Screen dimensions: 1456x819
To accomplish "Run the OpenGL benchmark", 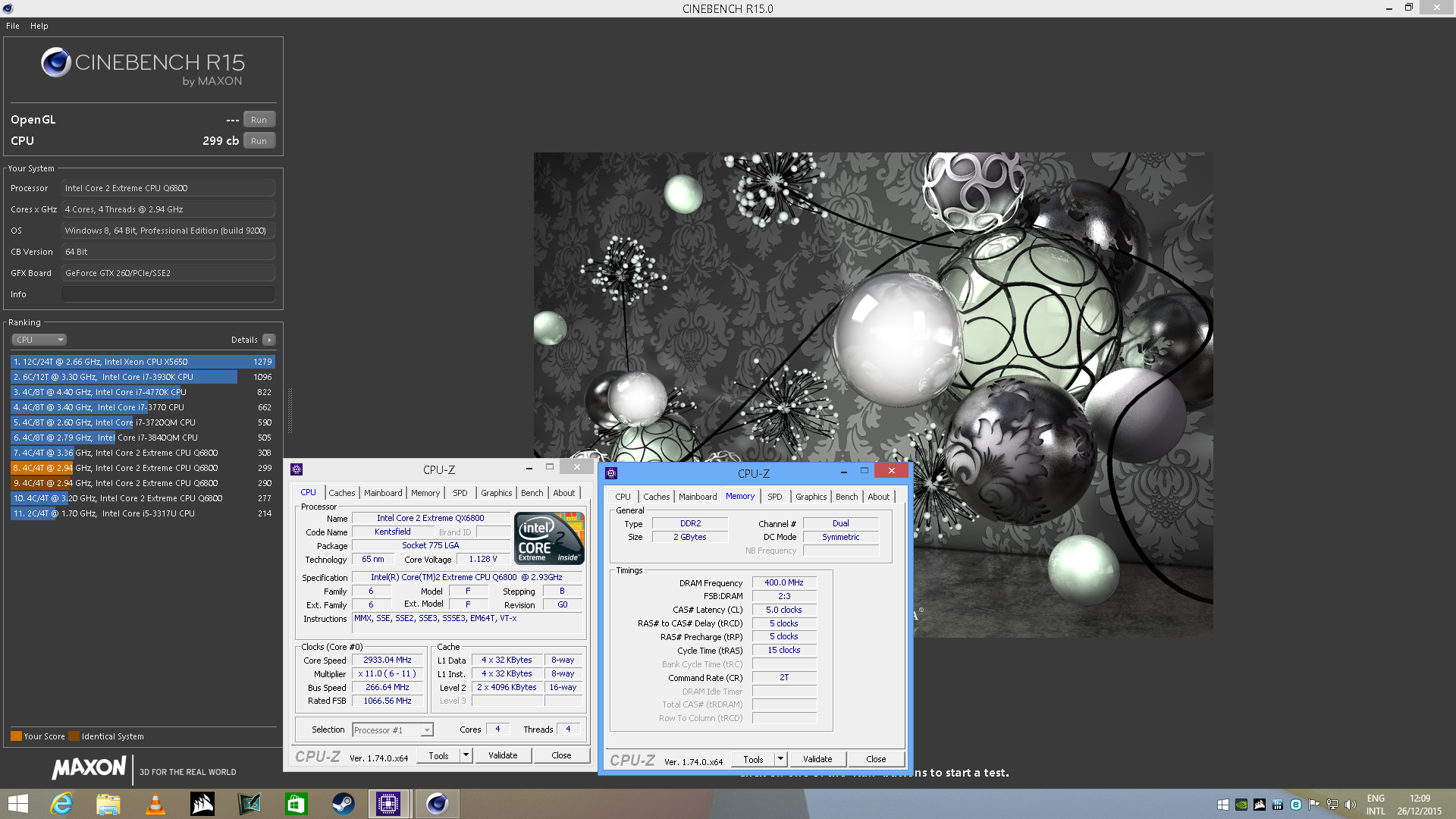I will click(x=259, y=120).
